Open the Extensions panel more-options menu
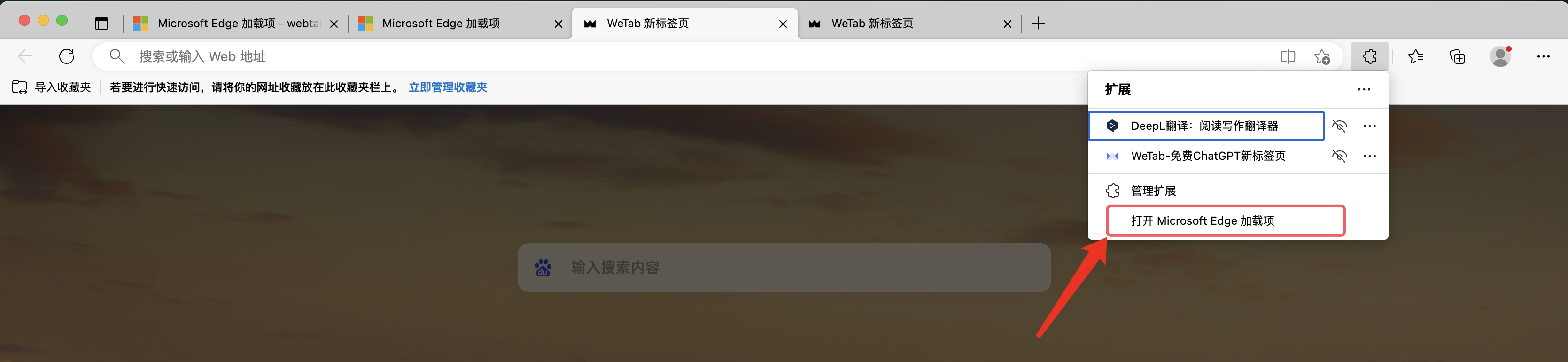Screen dimensions: 1568x362 tap(1364, 90)
